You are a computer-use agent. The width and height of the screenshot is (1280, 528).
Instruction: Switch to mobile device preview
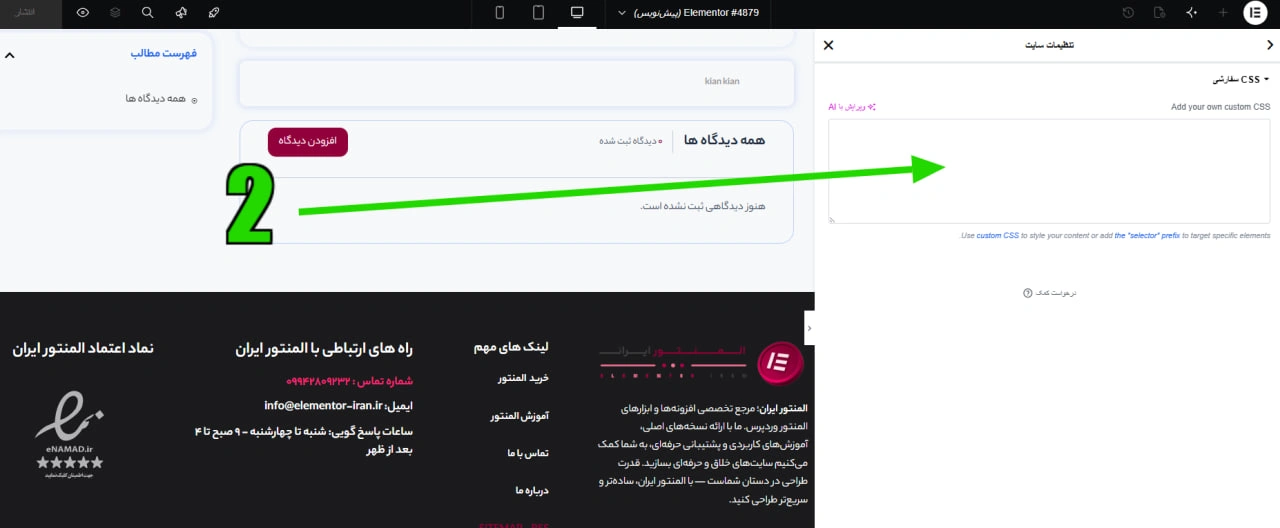pyautogui.click(x=500, y=13)
